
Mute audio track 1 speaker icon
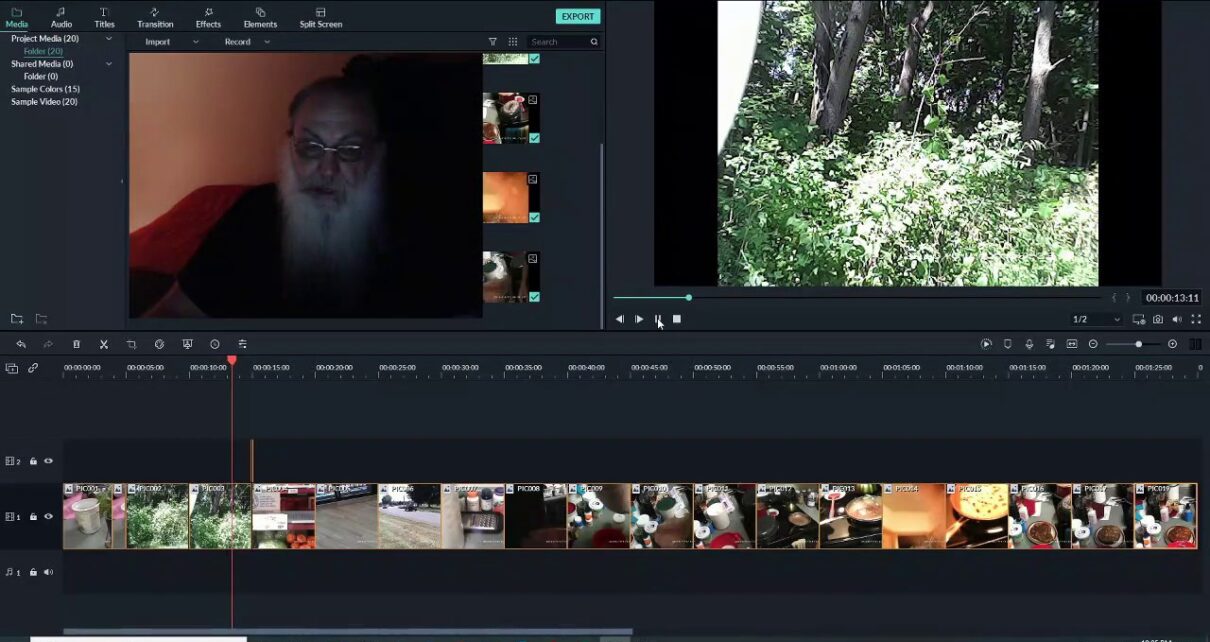[x=48, y=572]
